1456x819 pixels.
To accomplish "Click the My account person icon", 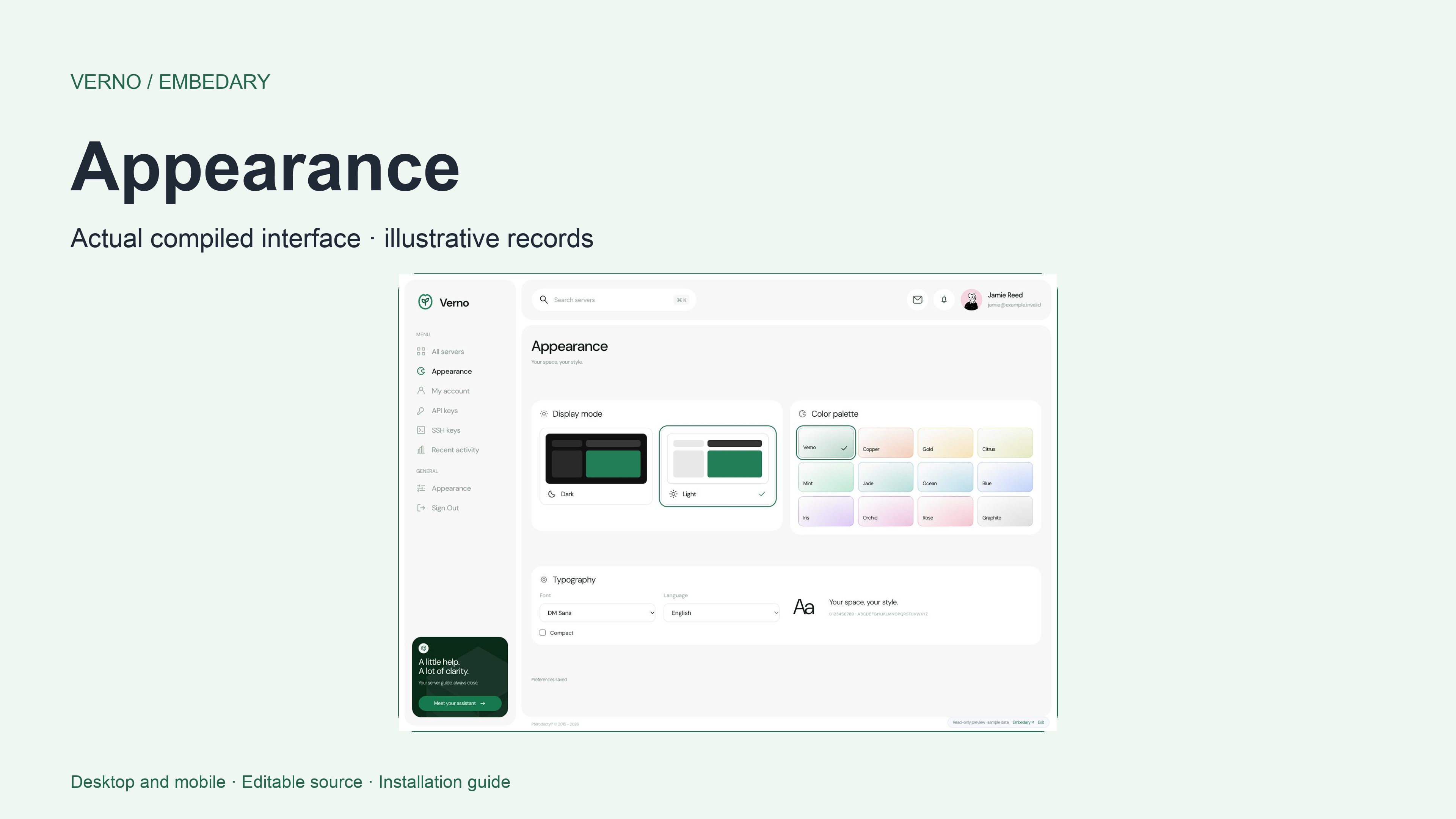I will coord(421,391).
